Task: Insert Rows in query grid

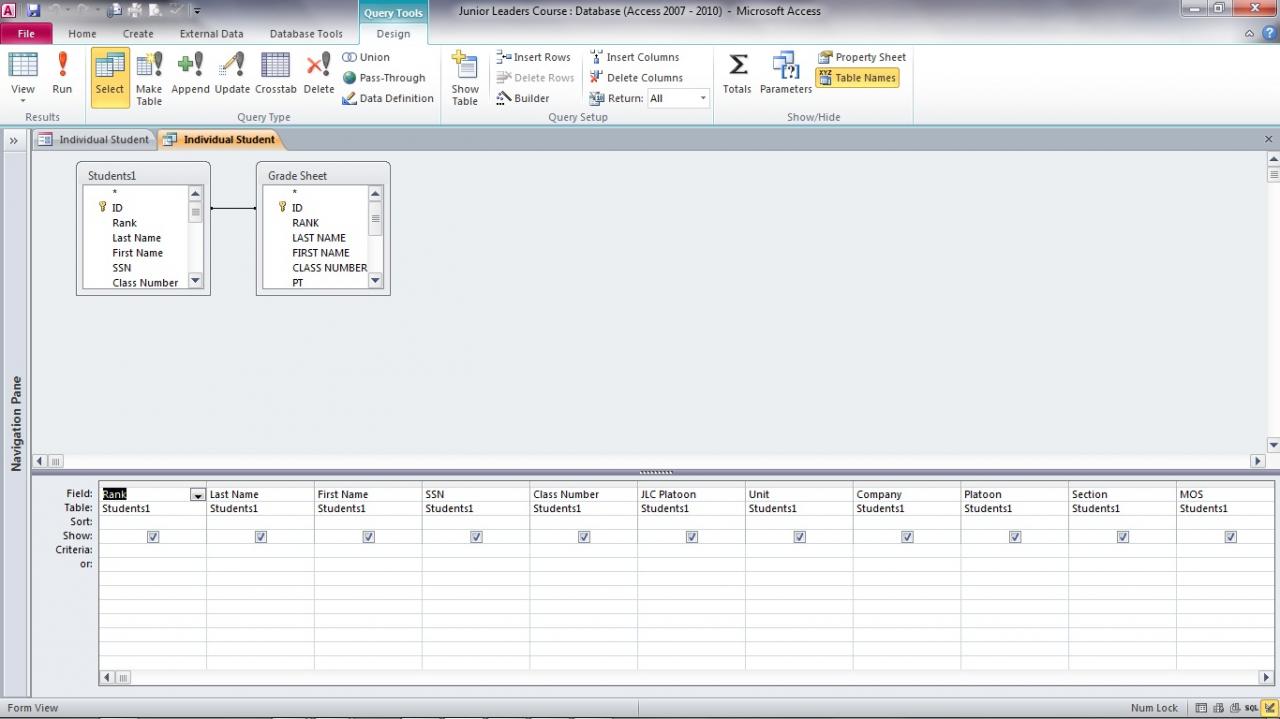Action: (x=534, y=57)
